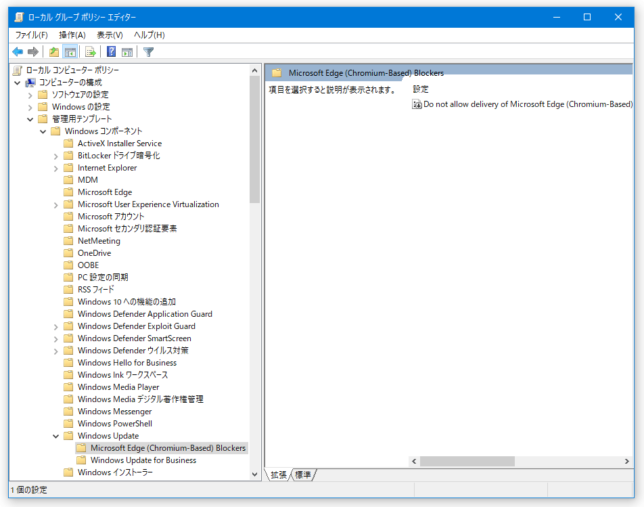Viewport: 644px width, 507px height.
Task: Click the Export List toolbar icon
Action: tap(90, 52)
